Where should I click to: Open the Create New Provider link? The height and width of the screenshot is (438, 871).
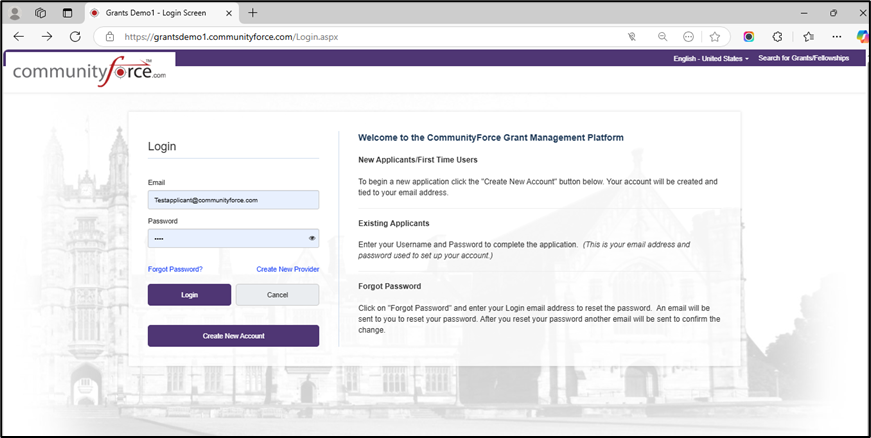pos(288,269)
